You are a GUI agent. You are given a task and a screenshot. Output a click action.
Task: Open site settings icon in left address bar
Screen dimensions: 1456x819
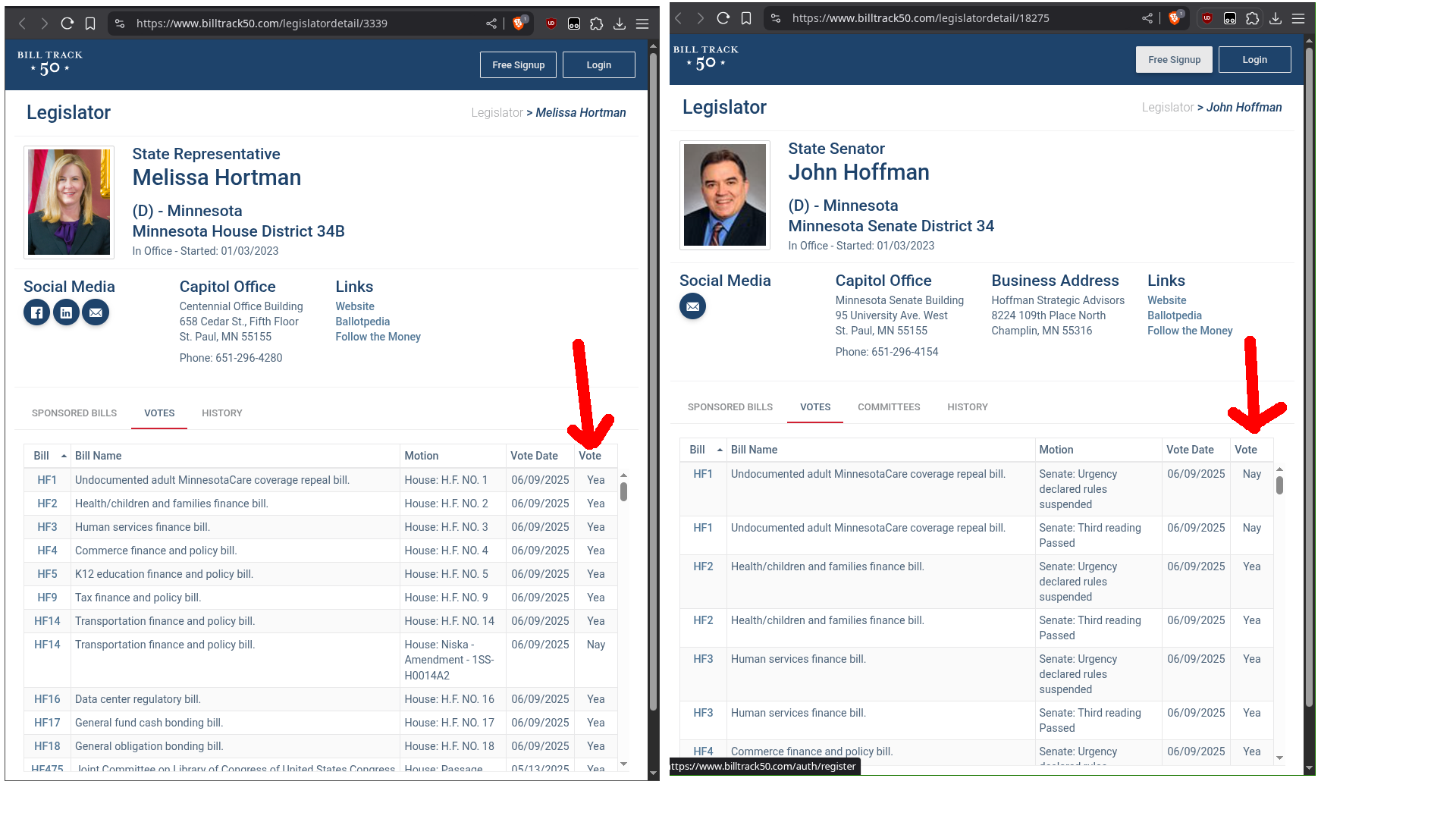pos(120,24)
